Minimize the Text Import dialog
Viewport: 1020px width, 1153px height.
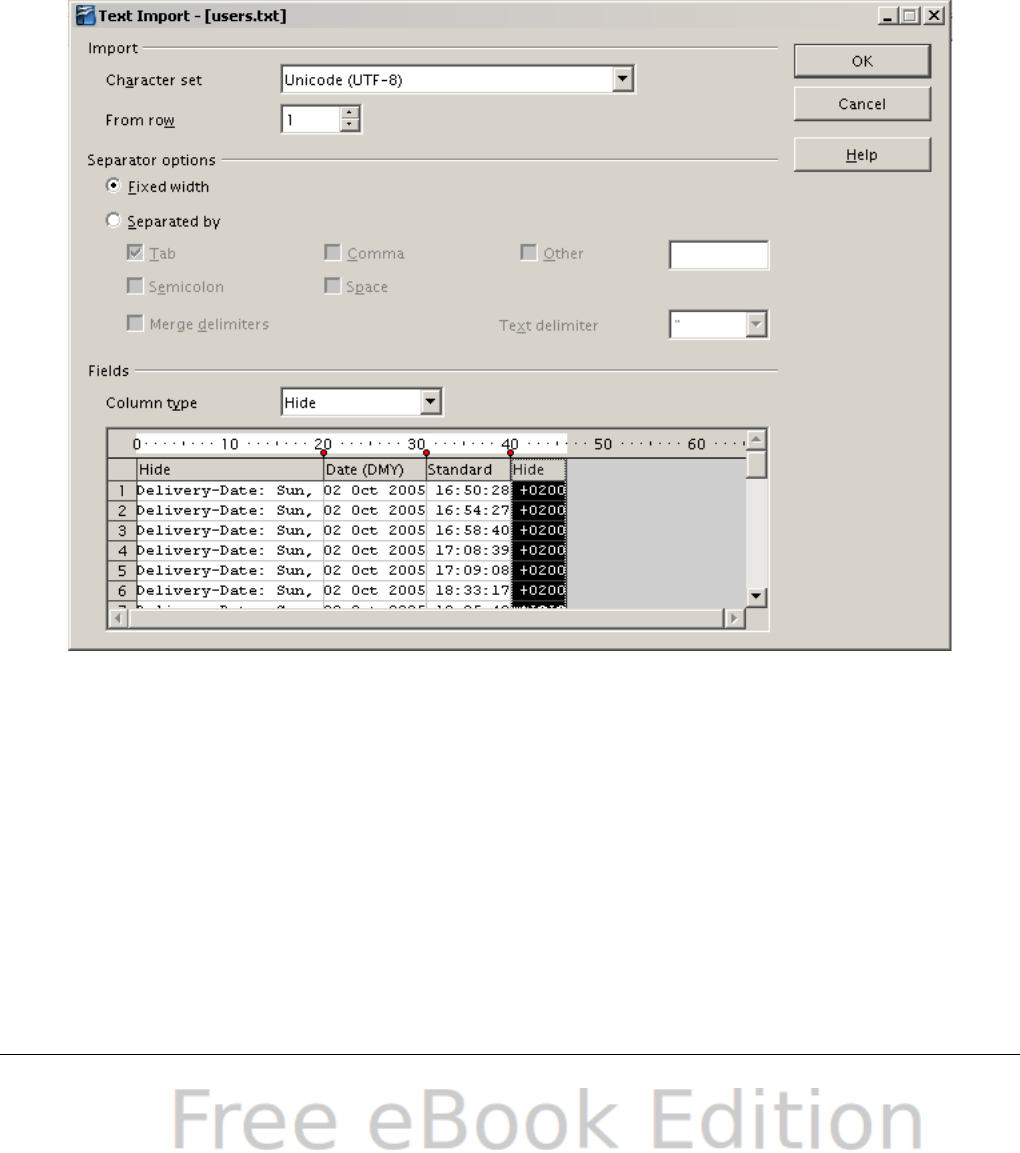(888, 15)
